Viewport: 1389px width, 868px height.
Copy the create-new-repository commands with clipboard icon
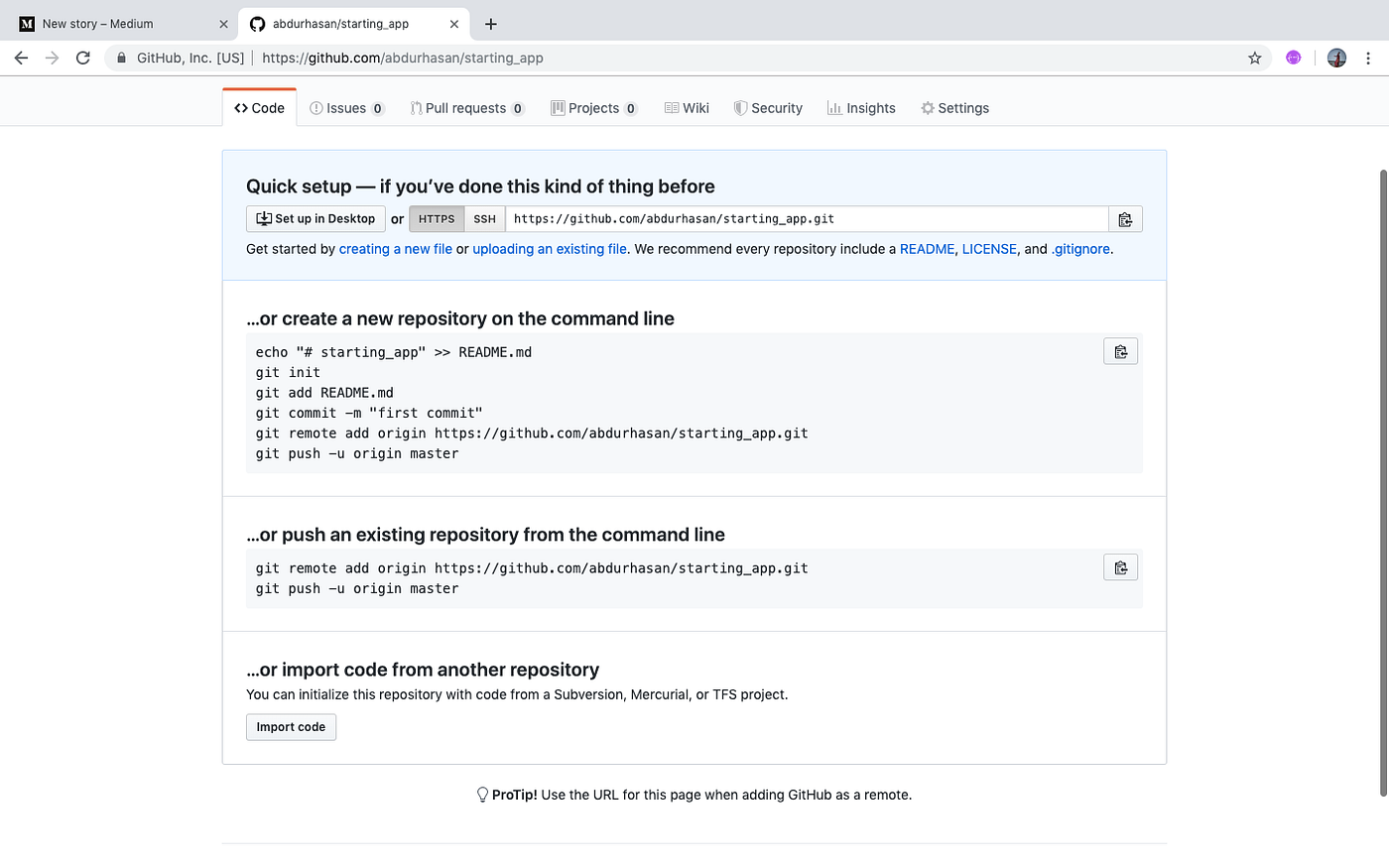[1120, 350]
